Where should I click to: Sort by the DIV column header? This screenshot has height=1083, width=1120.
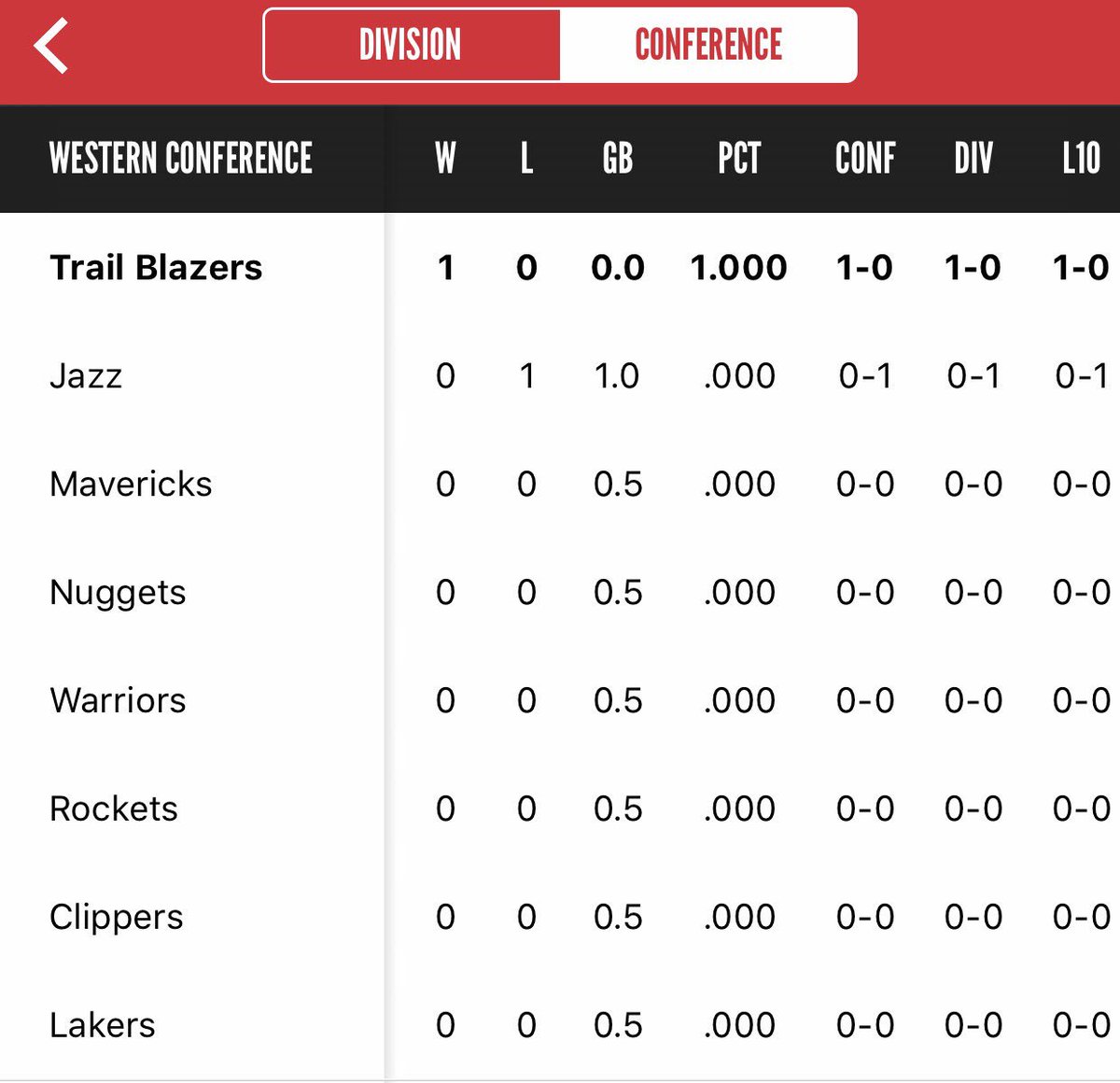click(973, 159)
